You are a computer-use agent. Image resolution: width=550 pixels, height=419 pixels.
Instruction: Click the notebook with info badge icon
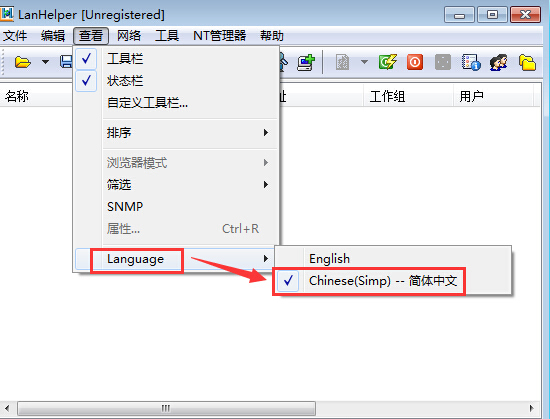[471, 62]
